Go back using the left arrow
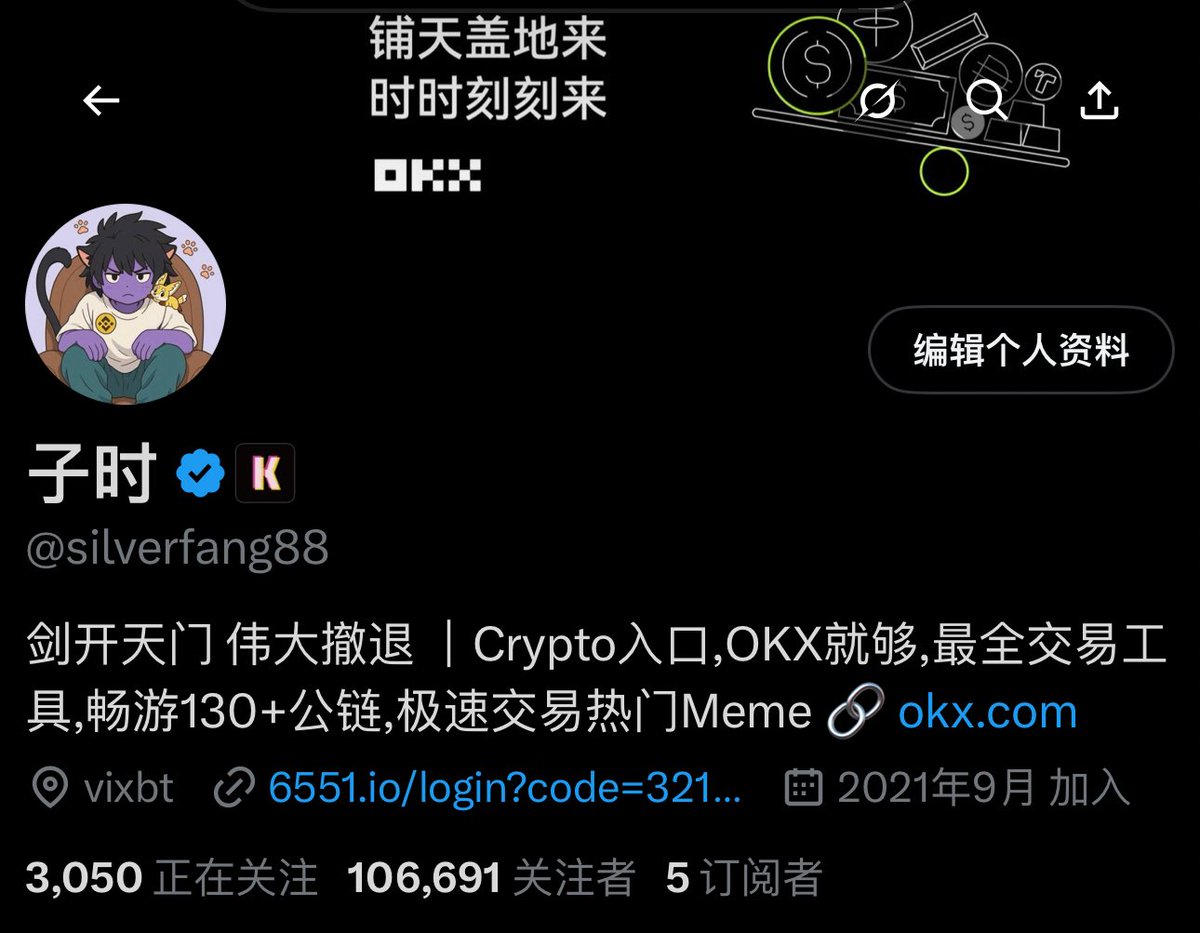Viewport: 1200px width, 933px height. 101,100
